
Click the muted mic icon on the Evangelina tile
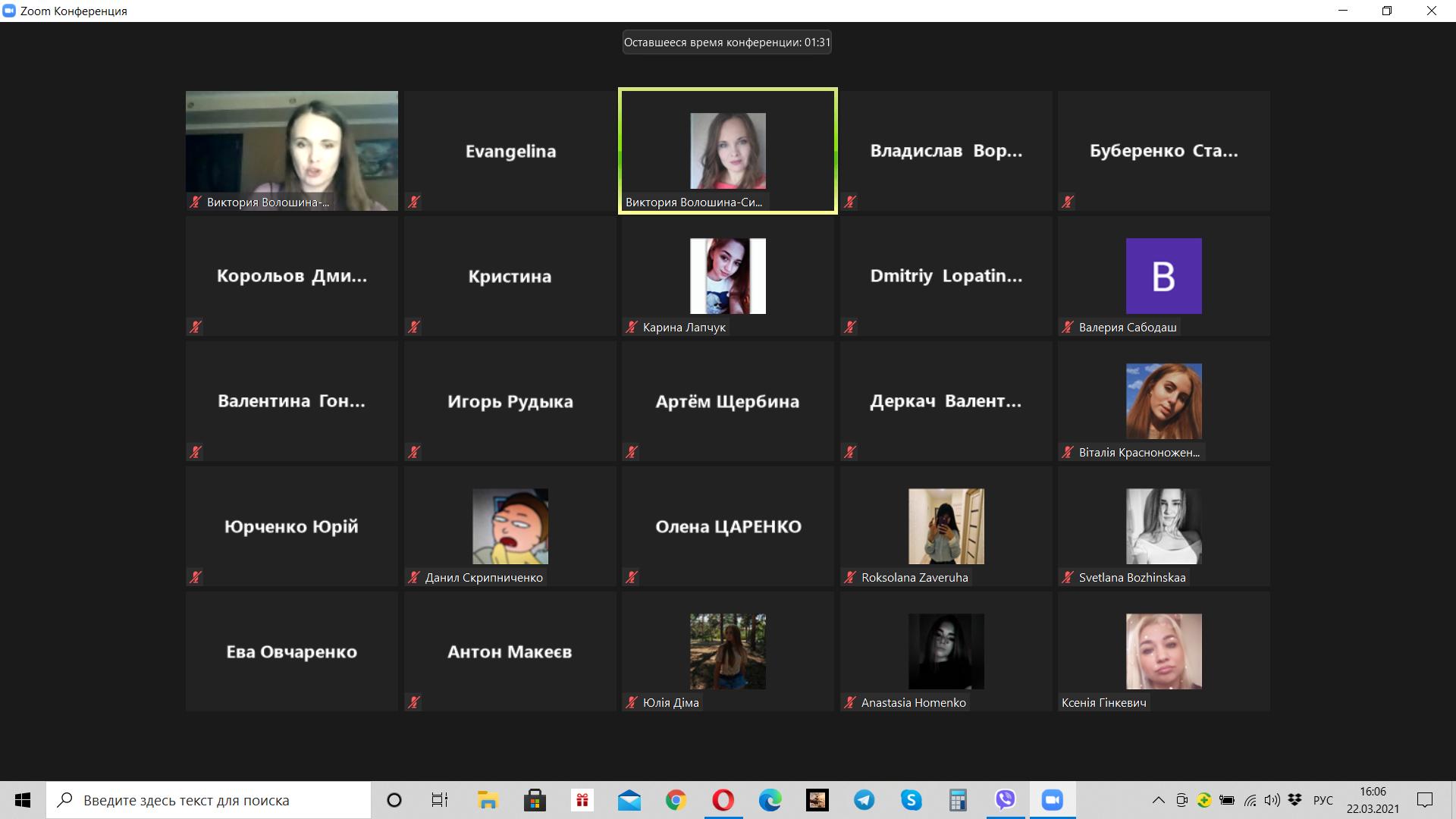(414, 202)
